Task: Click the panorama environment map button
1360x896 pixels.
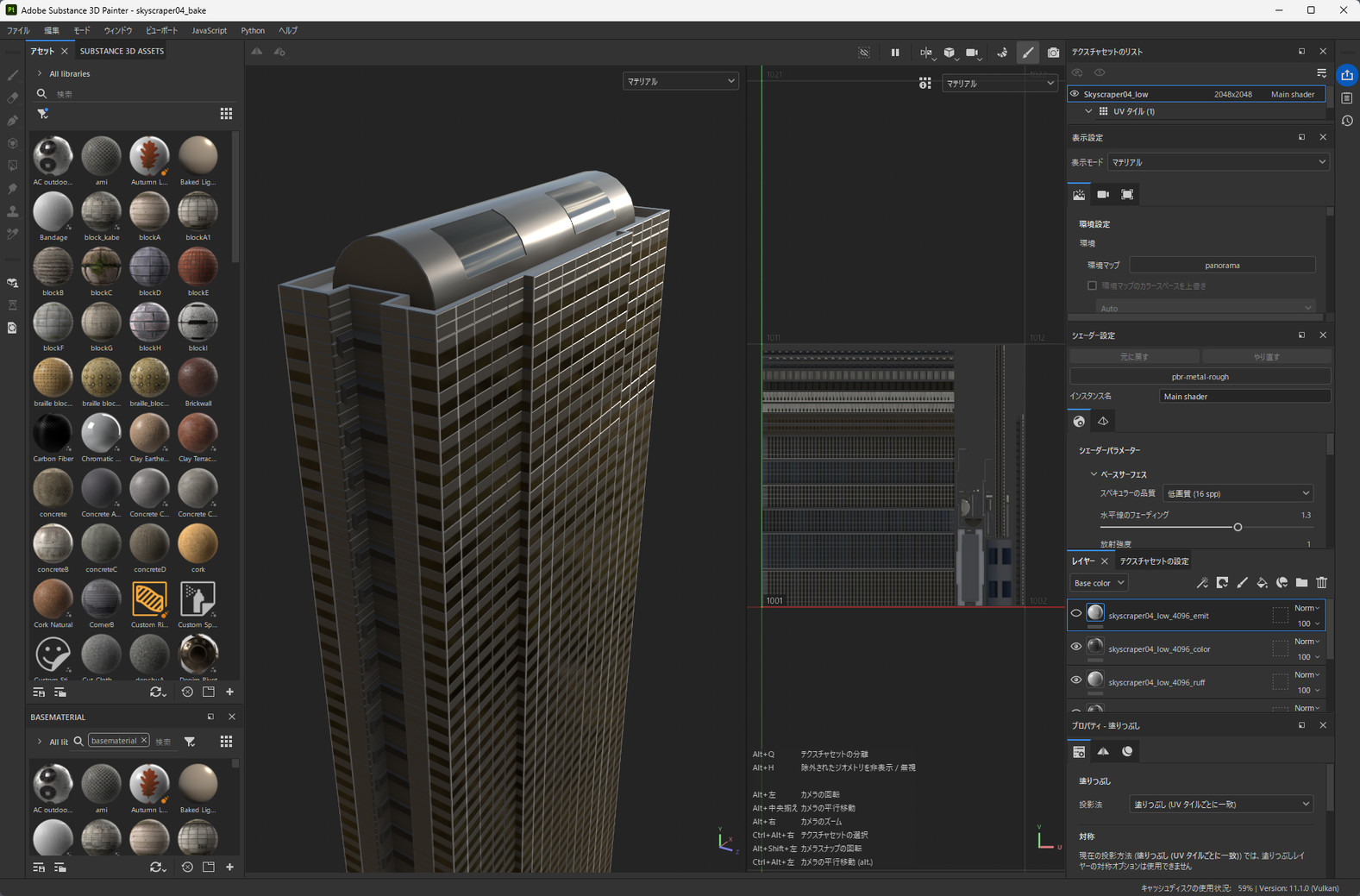Action: (1221, 265)
